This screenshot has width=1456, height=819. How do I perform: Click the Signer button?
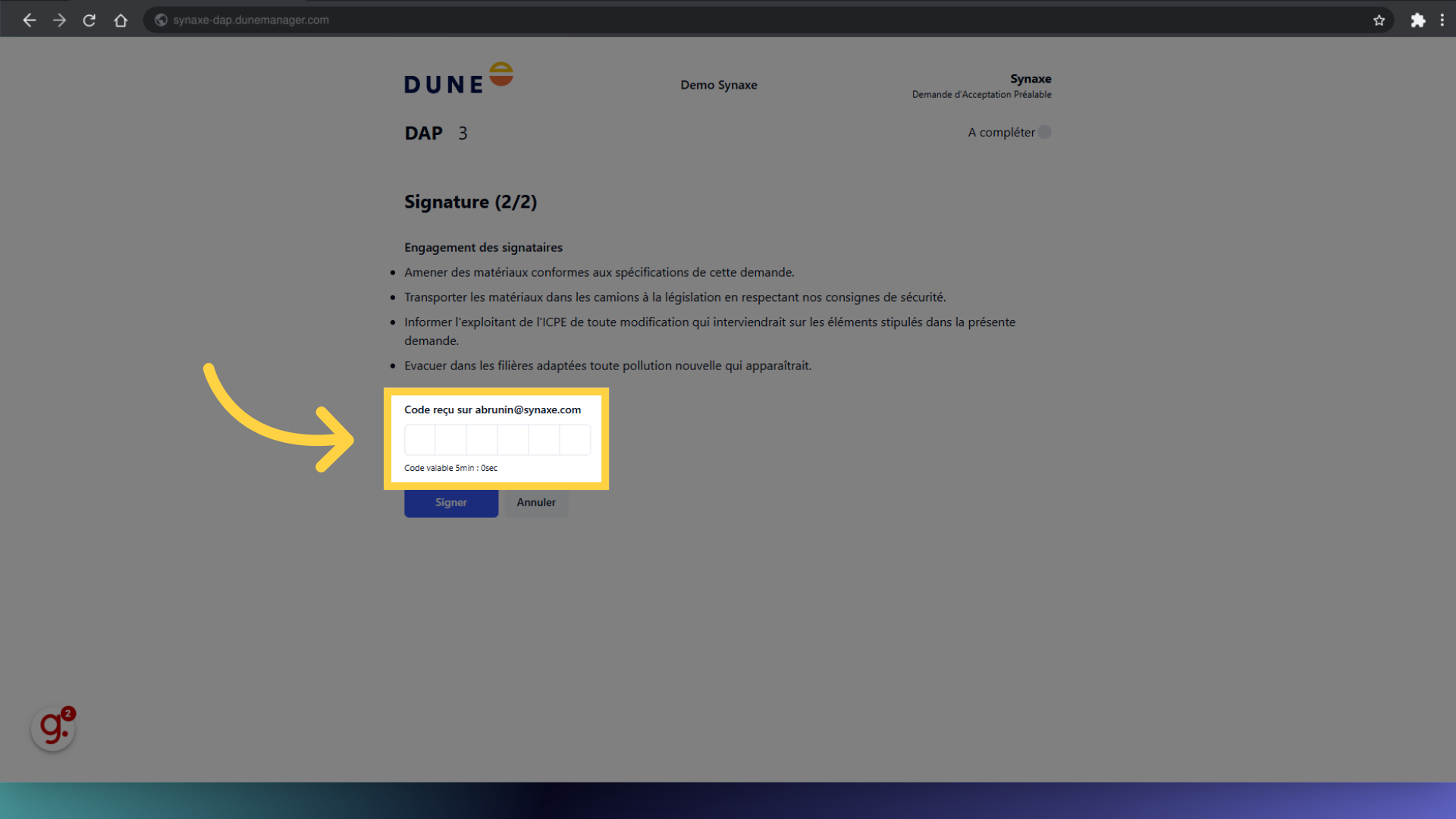click(450, 502)
